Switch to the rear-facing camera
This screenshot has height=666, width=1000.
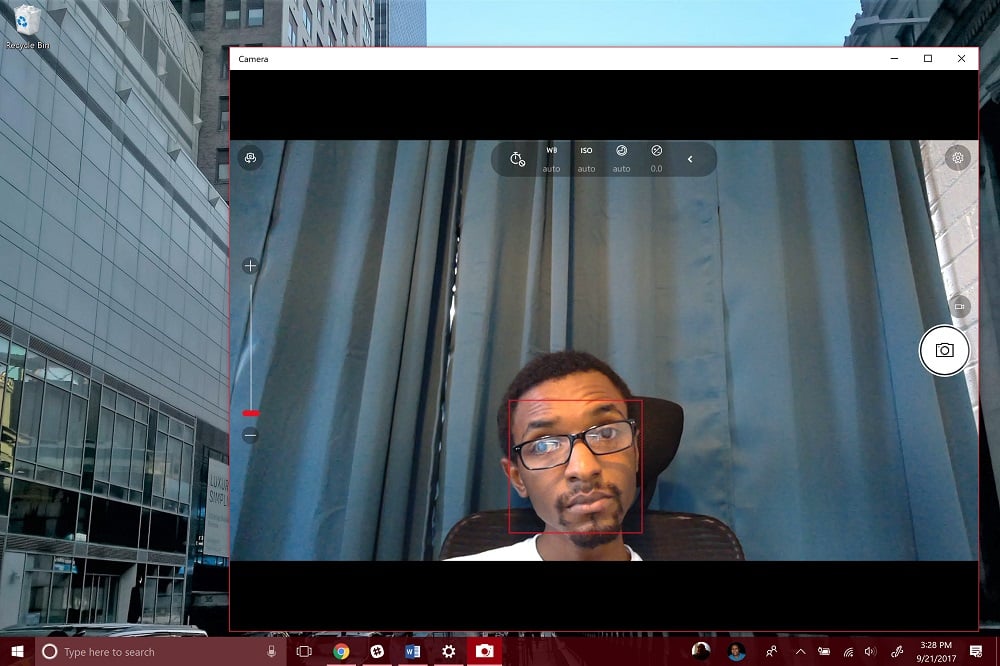[x=250, y=158]
